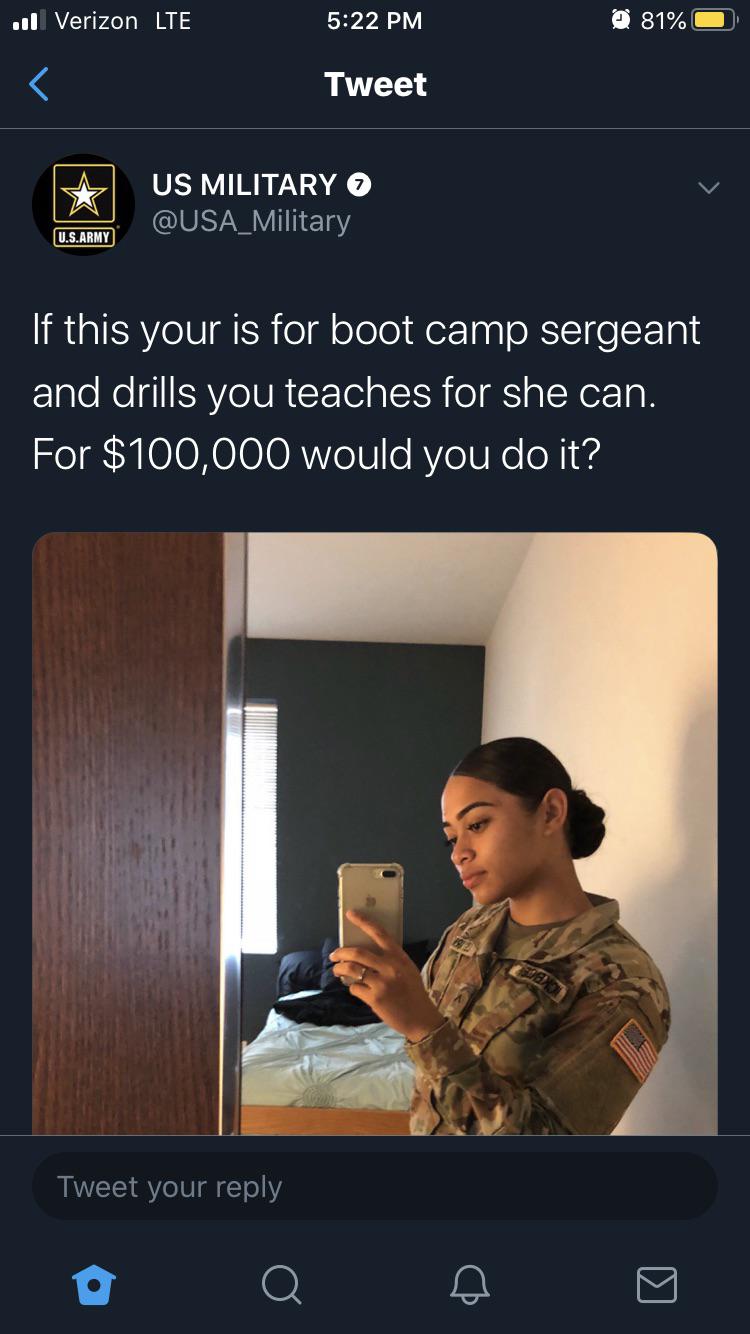
Task: Open the US MILITARY display name
Action: point(244,185)
